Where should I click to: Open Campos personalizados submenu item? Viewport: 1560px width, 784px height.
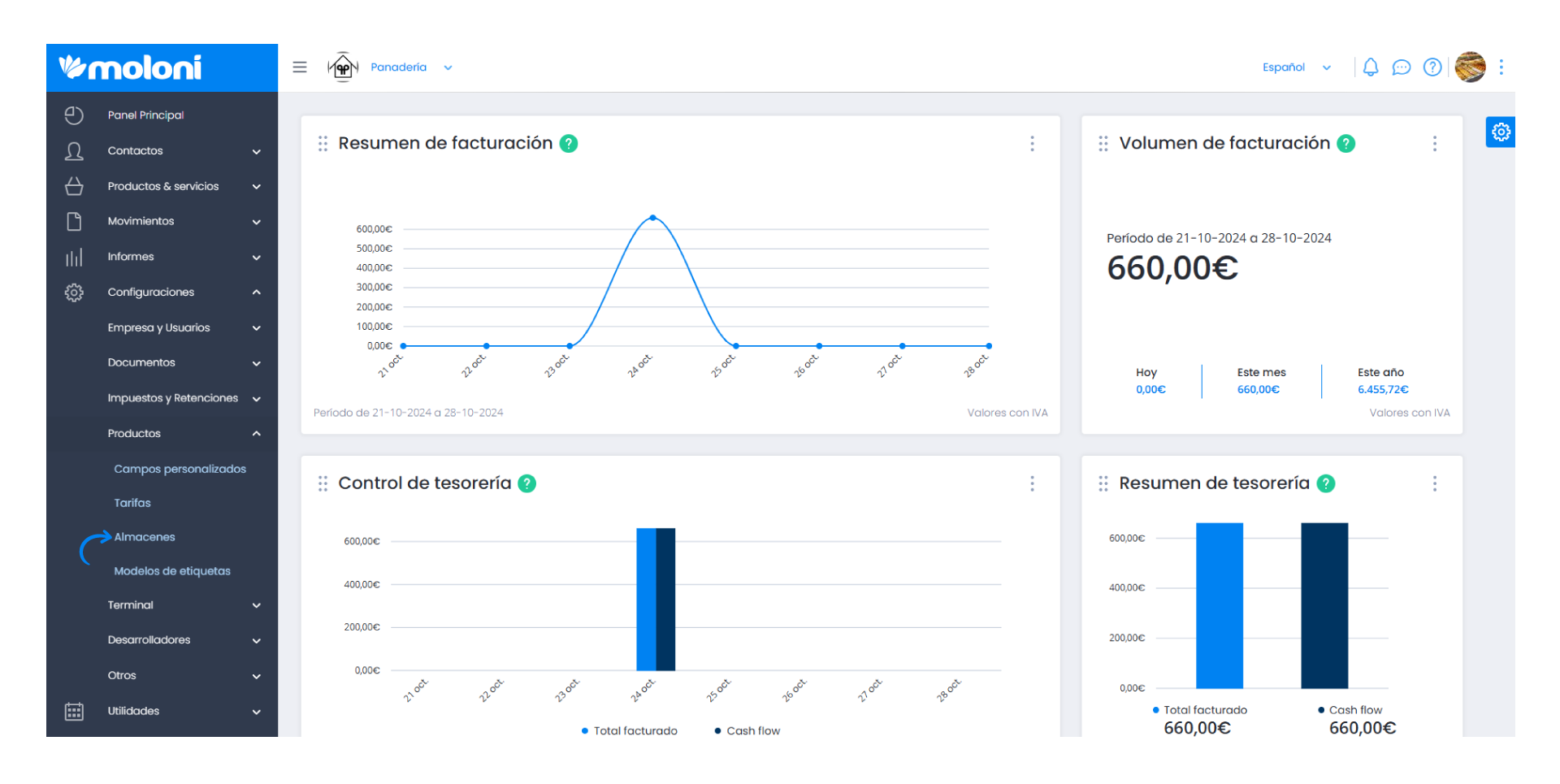(x=180, y=469)
